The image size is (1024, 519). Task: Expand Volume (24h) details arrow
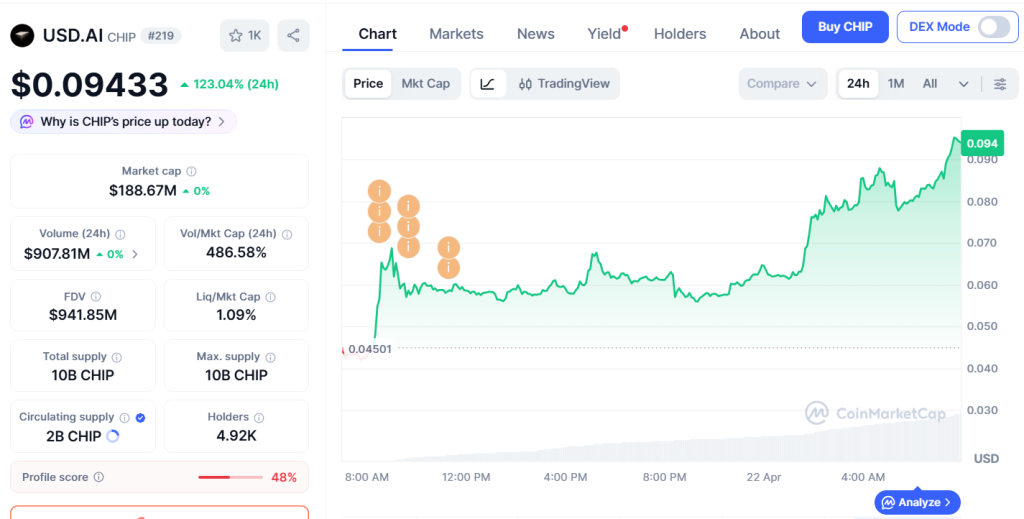pos(135,254)
